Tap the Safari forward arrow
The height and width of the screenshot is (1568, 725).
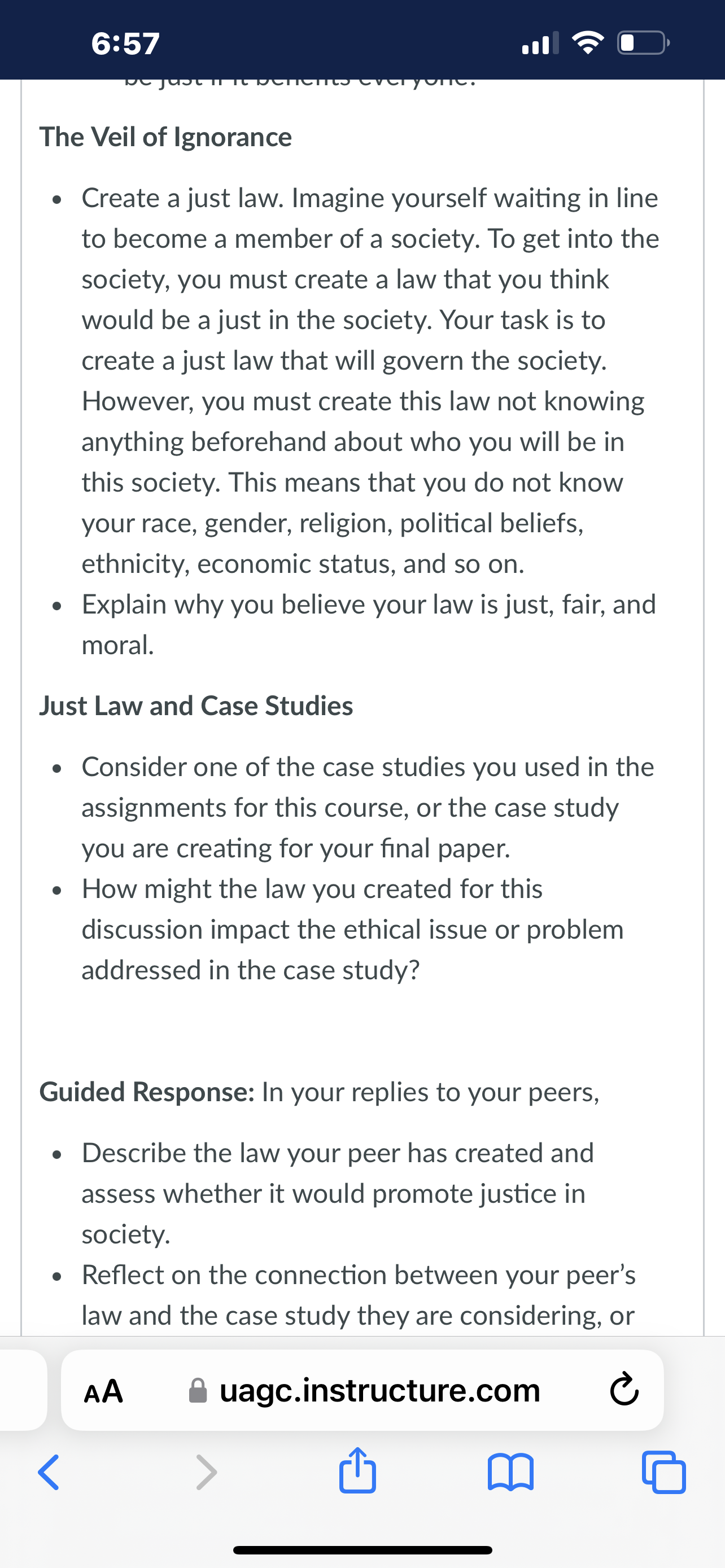click(206, 1473)
